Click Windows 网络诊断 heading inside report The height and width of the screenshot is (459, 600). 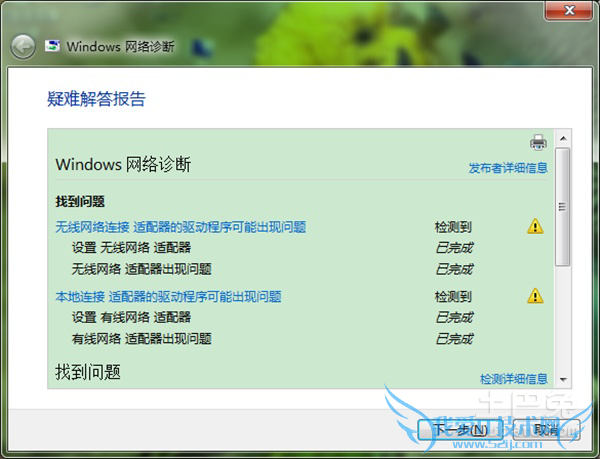pyautogui.click(x=123, y=164)
